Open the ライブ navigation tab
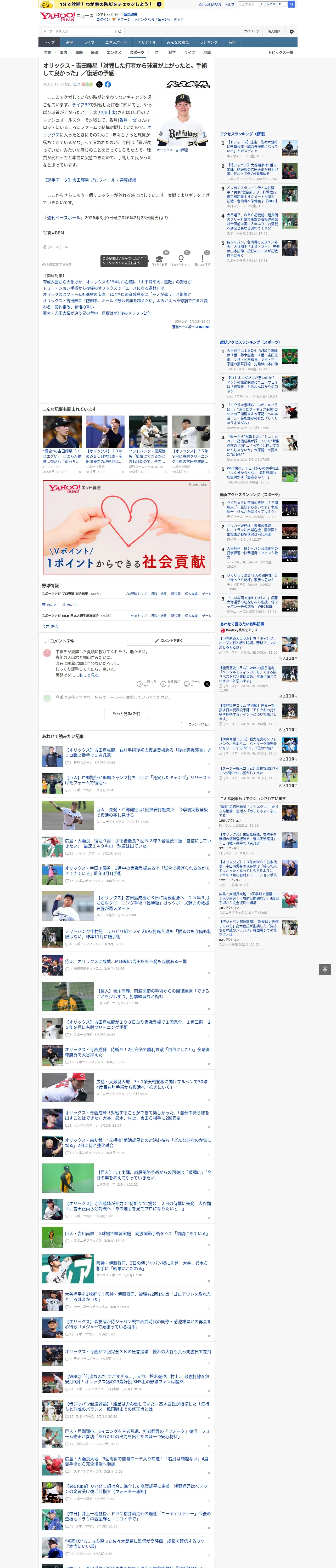Image resolution: width=336 pixels, height=1568 pixels. tap(89, 43)
